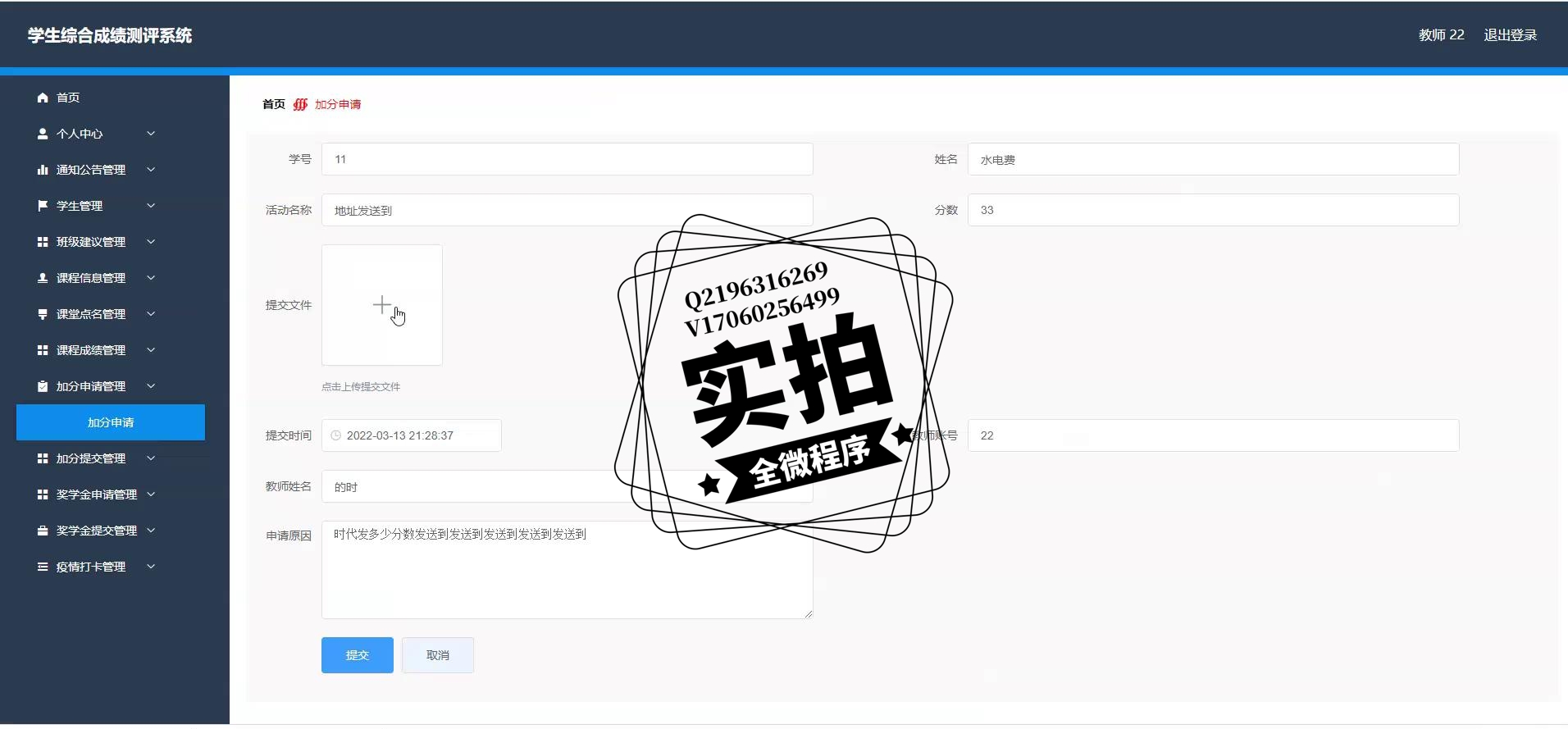Click the grid icon next to 奖学金申请管理
This screenshot has width=1568, height=729.
pos(43,494)
